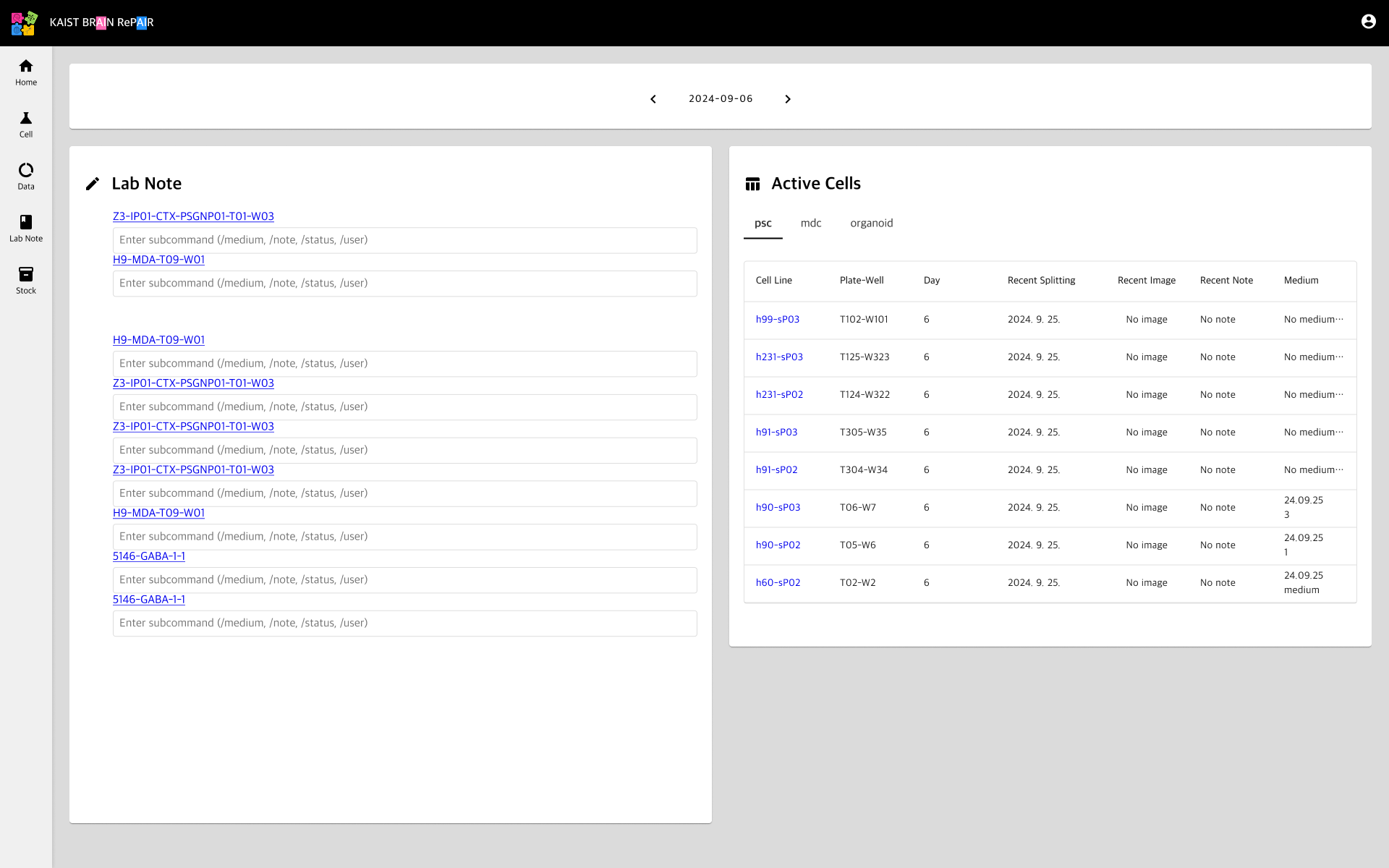Click the Lab Note pencil icon

click(93, 184)
